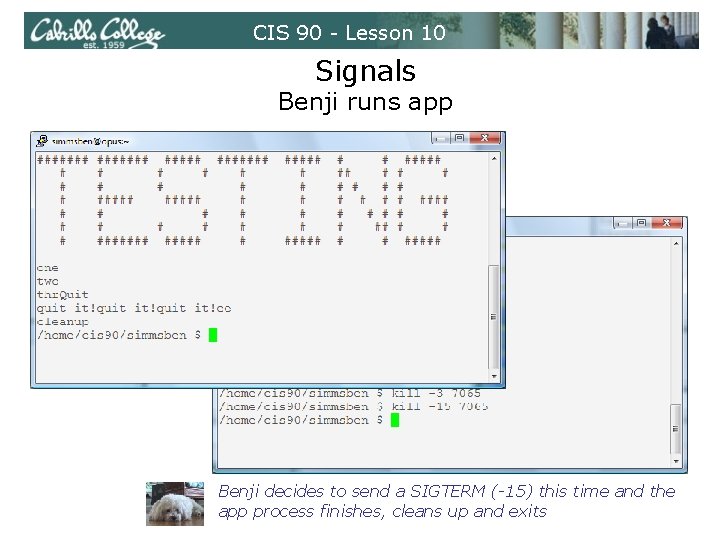Click the front terminal's scrollbar thumb
Image resolution: width=720 pixels, height=540 pixels.
494,317
